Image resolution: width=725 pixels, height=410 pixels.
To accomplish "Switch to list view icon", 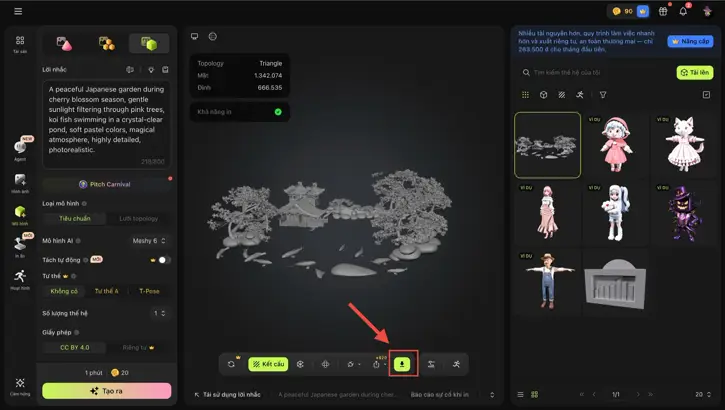I will click(x=520, y=394).
